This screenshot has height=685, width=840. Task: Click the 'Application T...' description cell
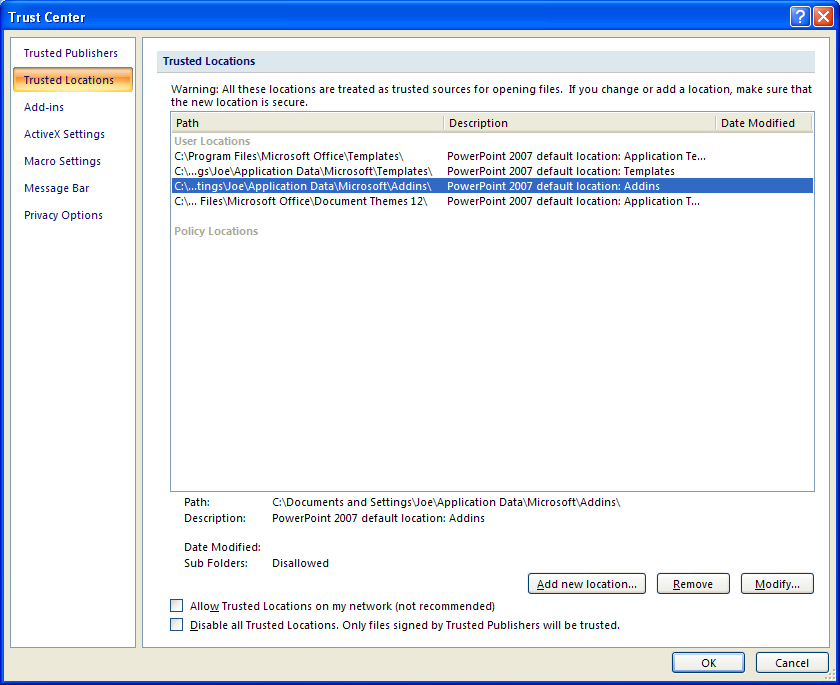573,201
